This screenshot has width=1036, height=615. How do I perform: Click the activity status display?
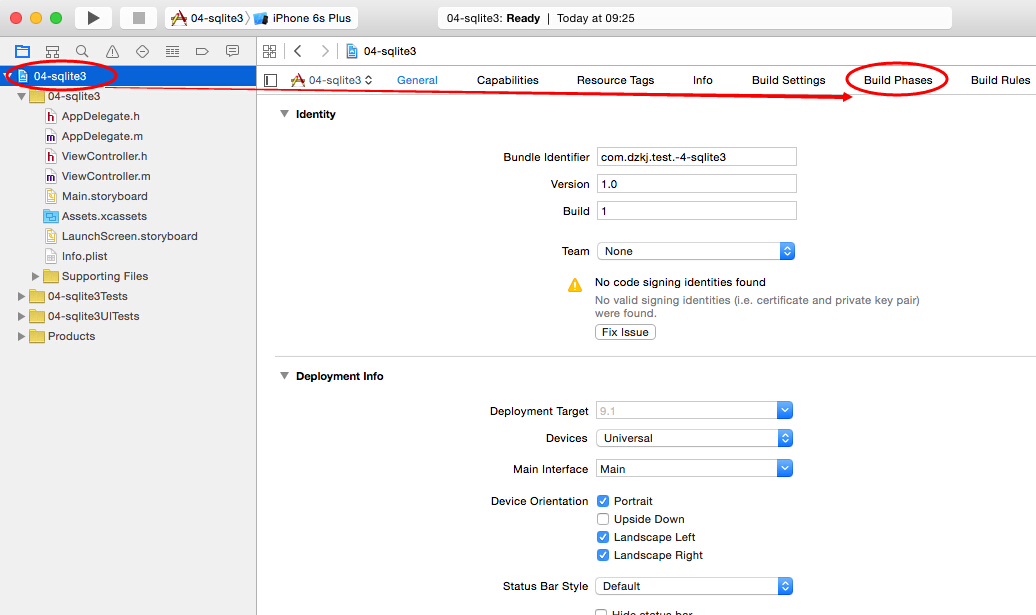click(694, 18)
